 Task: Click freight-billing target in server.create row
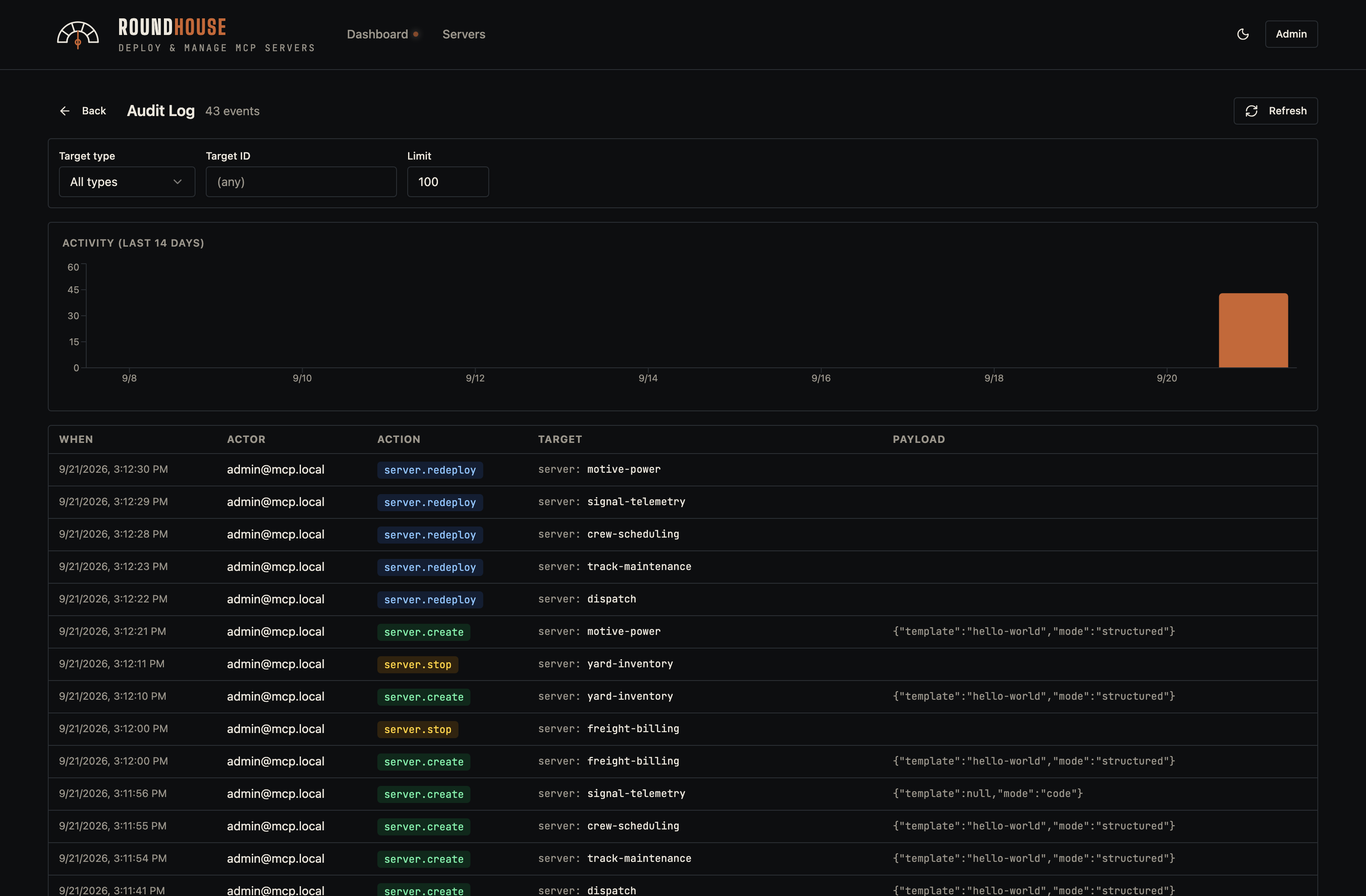click(x=633, y=761)
